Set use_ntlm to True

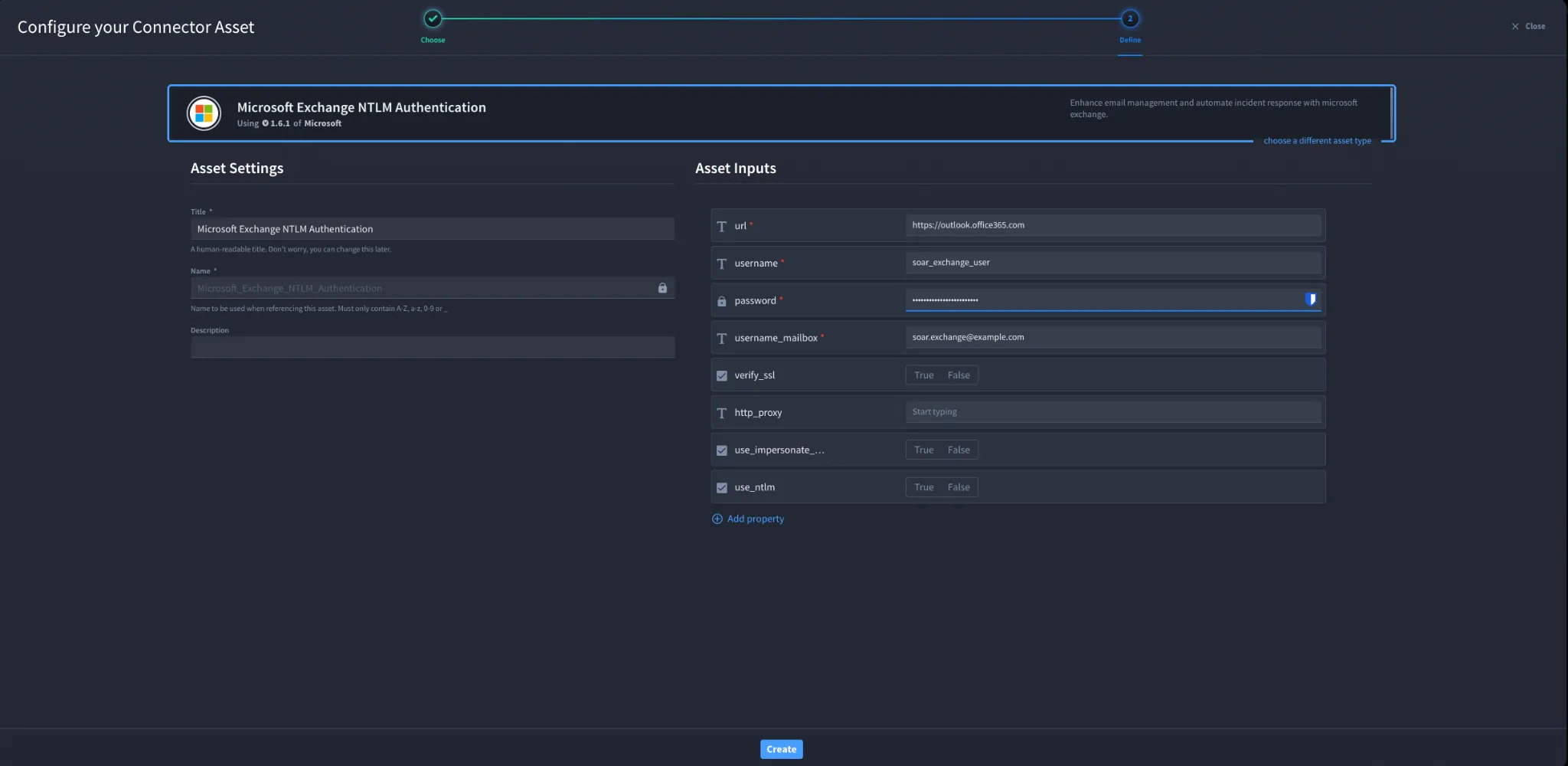923,487
